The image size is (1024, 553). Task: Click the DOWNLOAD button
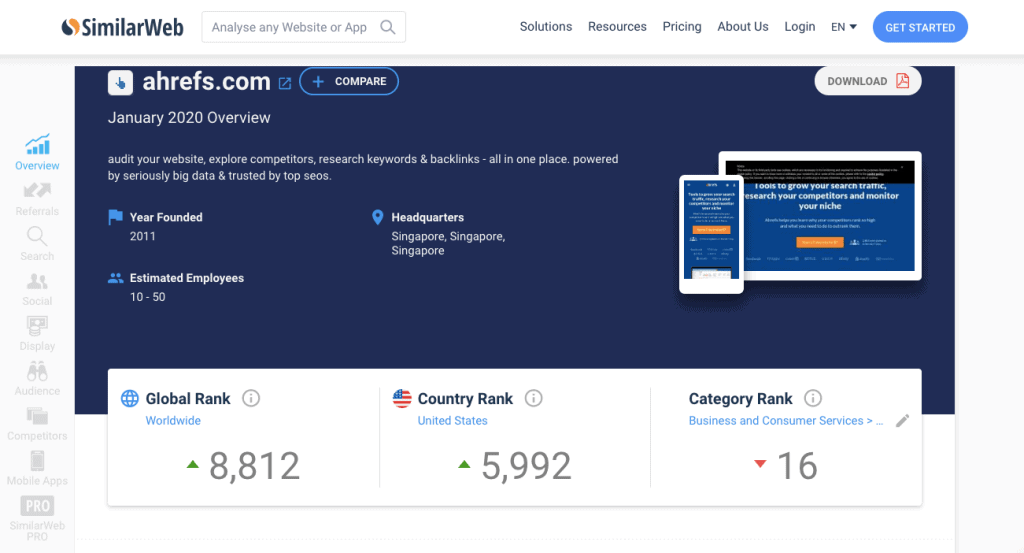pyautogui.click(x=868, y=81)
